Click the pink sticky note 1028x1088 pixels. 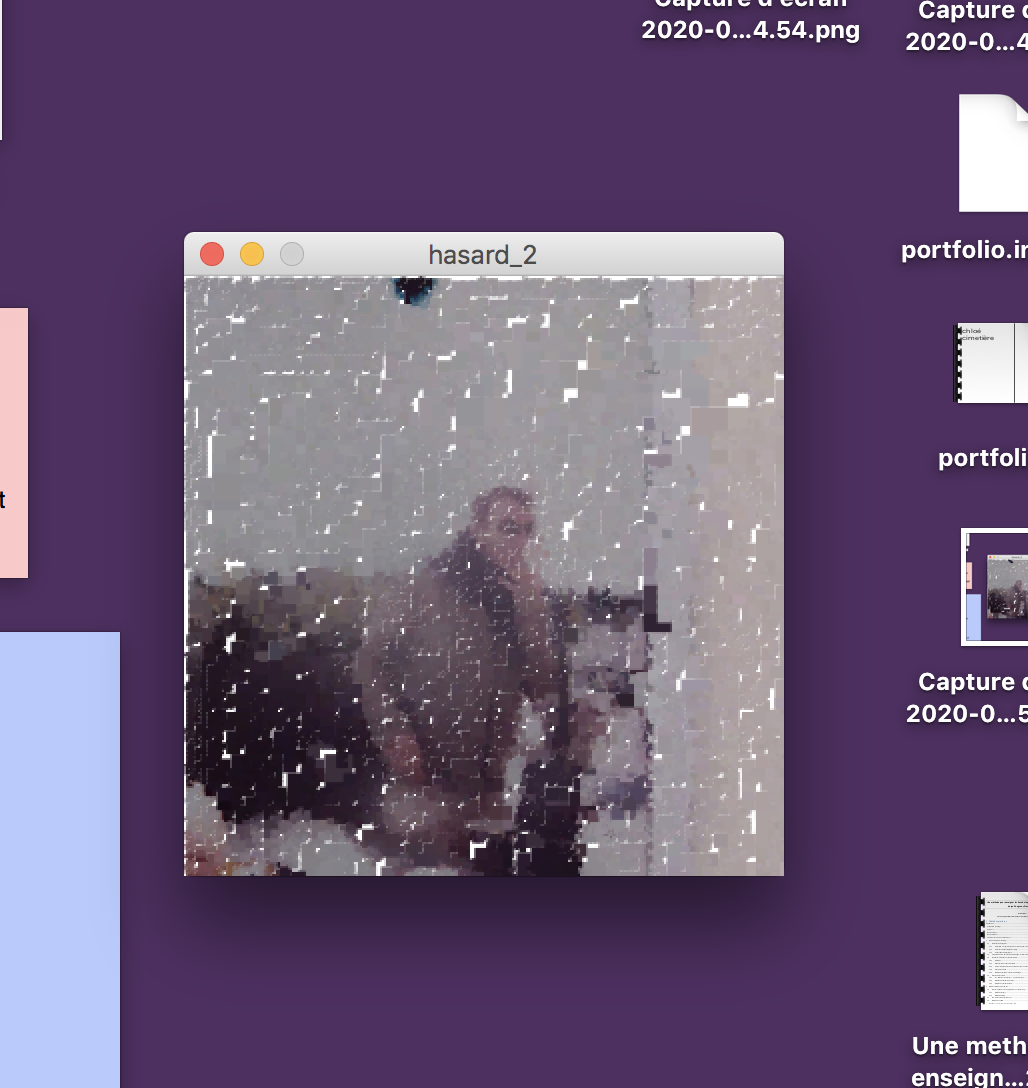pos(13,442)
